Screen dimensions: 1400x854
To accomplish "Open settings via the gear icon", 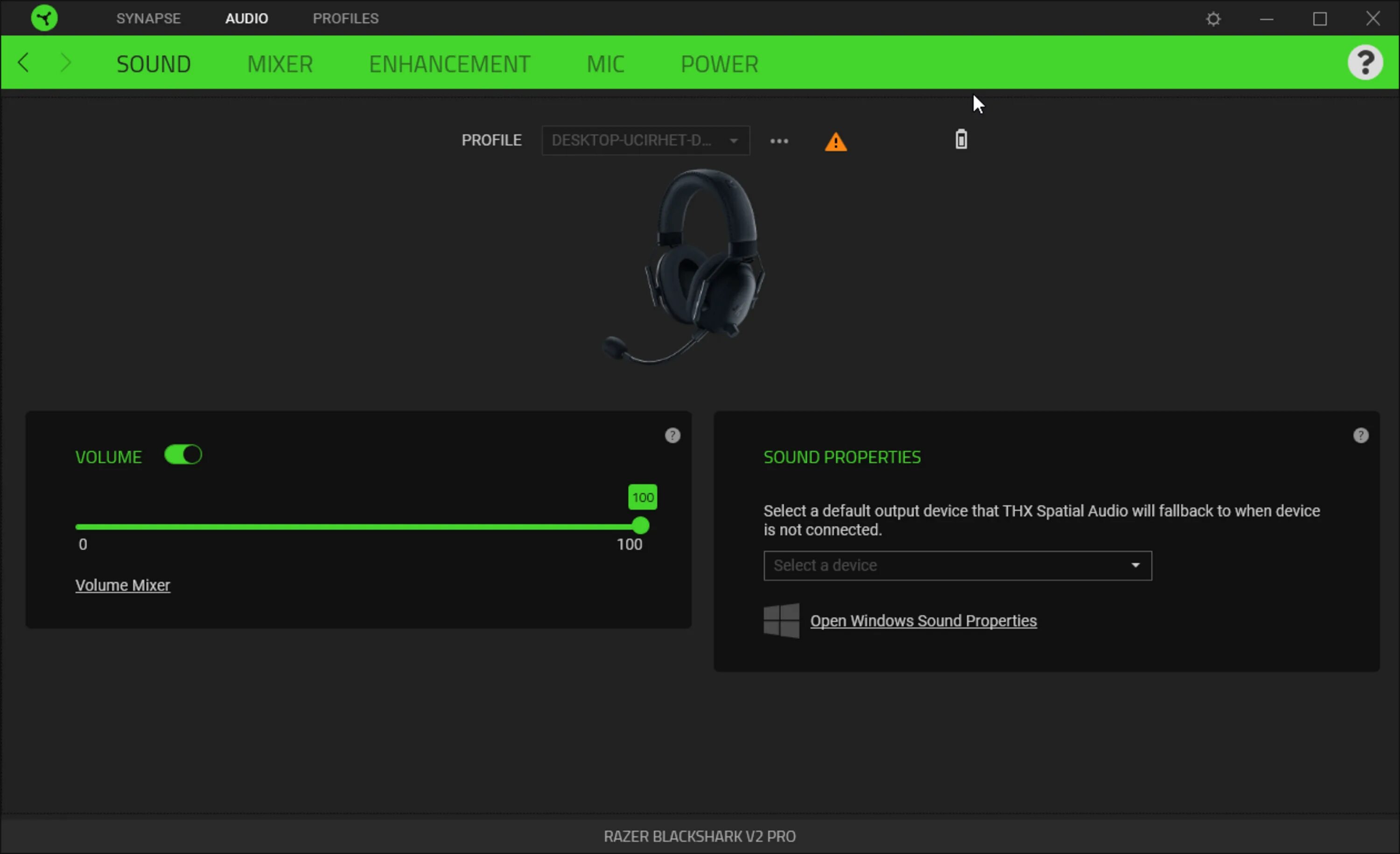I will 1213,19.
